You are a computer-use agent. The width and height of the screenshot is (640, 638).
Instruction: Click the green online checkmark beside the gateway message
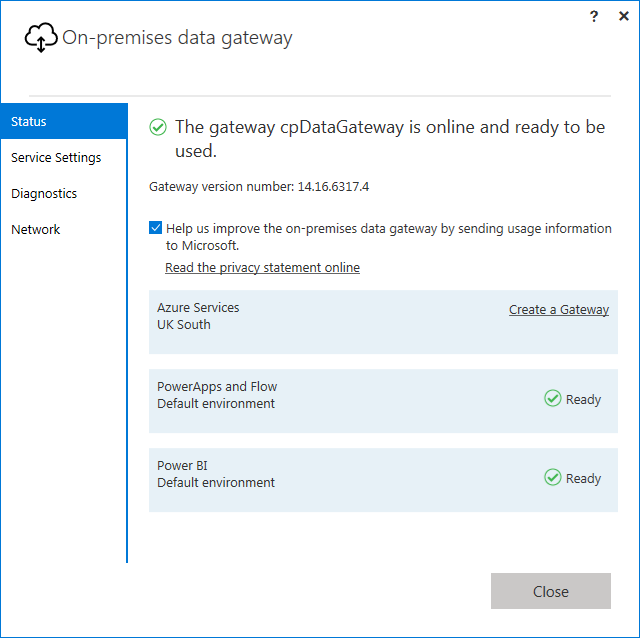coord(157,127)
